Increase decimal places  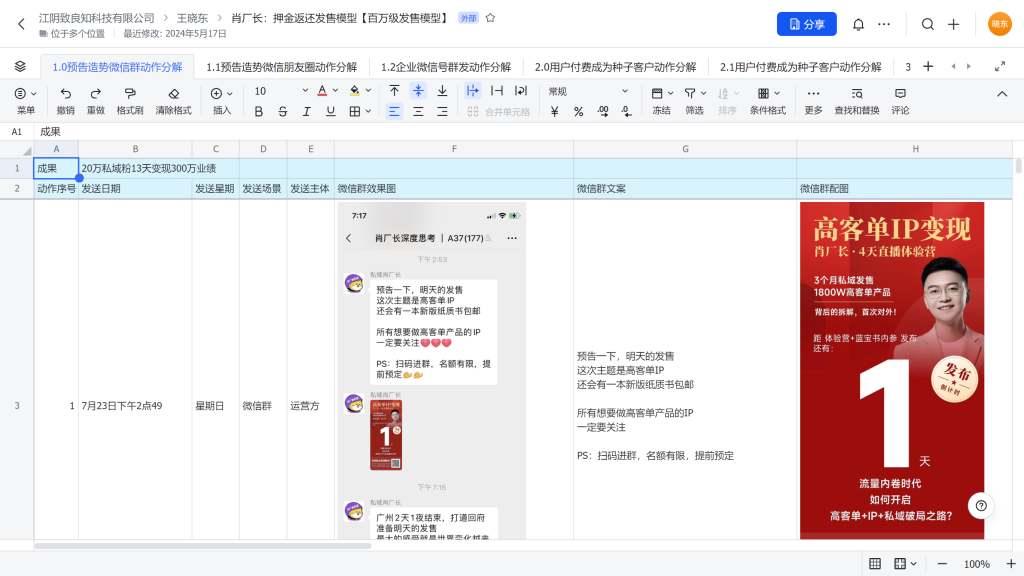(x=602, y=112)
